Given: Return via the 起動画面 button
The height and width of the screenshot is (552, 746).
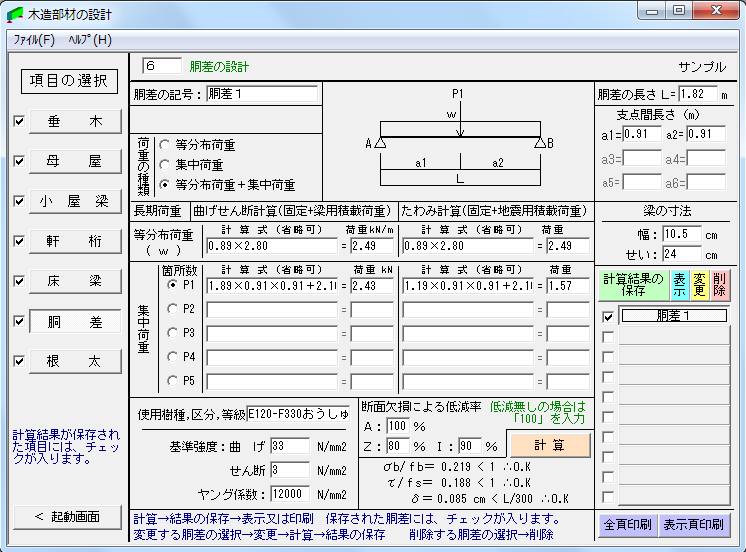Looking at the screenshot, I should point(67,517).
